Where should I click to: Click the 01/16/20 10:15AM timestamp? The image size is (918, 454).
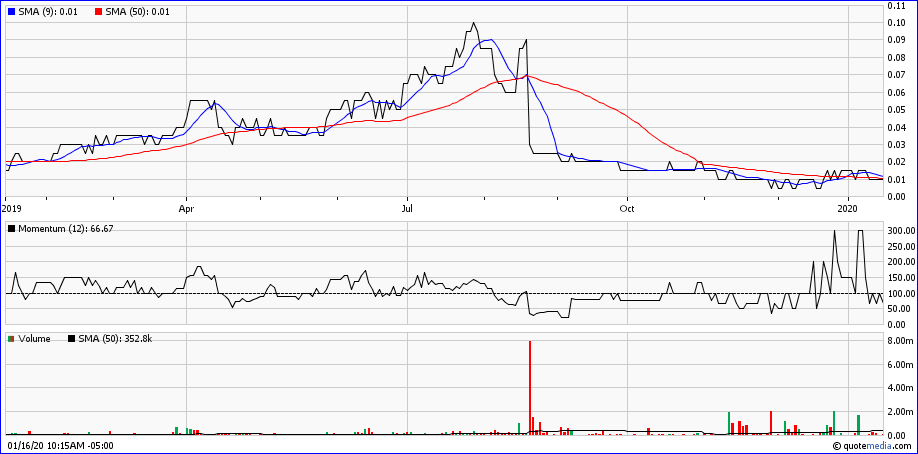coord(60,445)
